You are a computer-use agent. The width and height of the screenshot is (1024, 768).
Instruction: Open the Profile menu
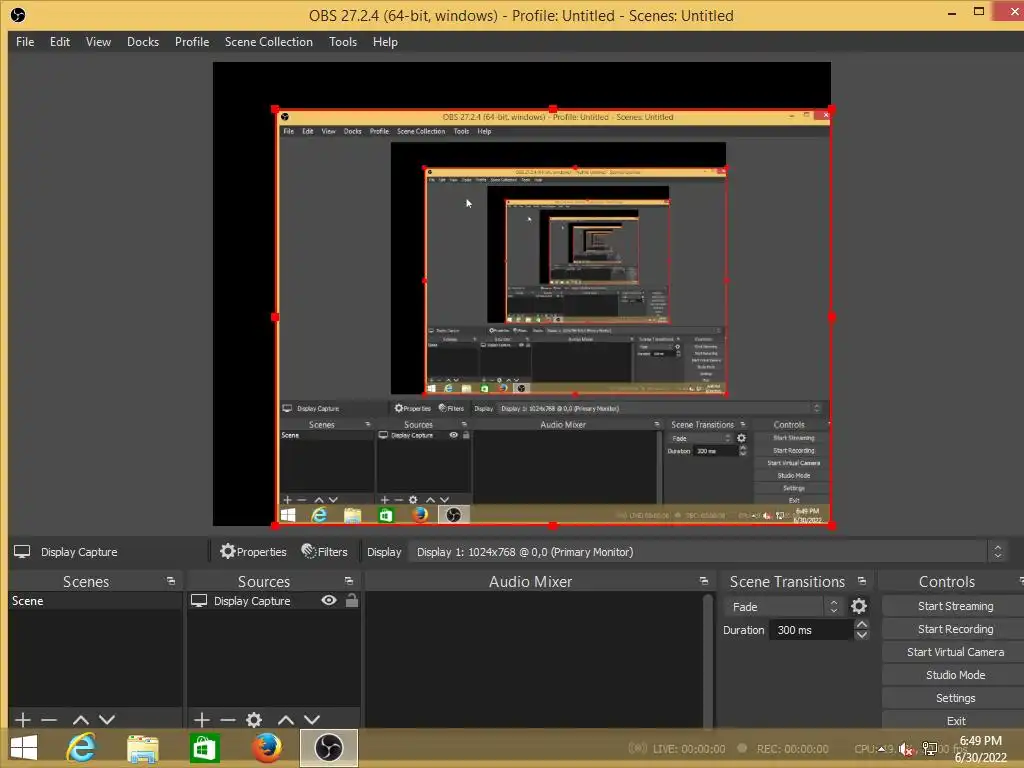pos(192,42)
